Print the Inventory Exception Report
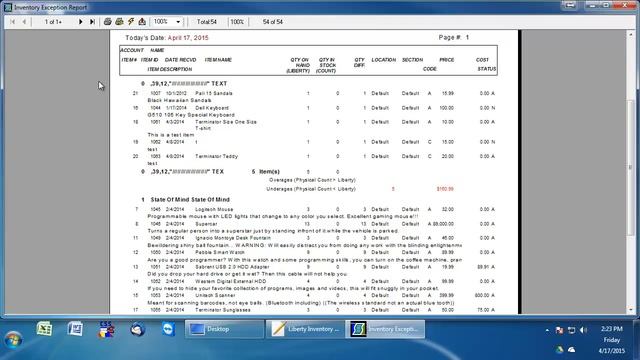This screenshot has height=360, width=640. click(x=107, y=22)
